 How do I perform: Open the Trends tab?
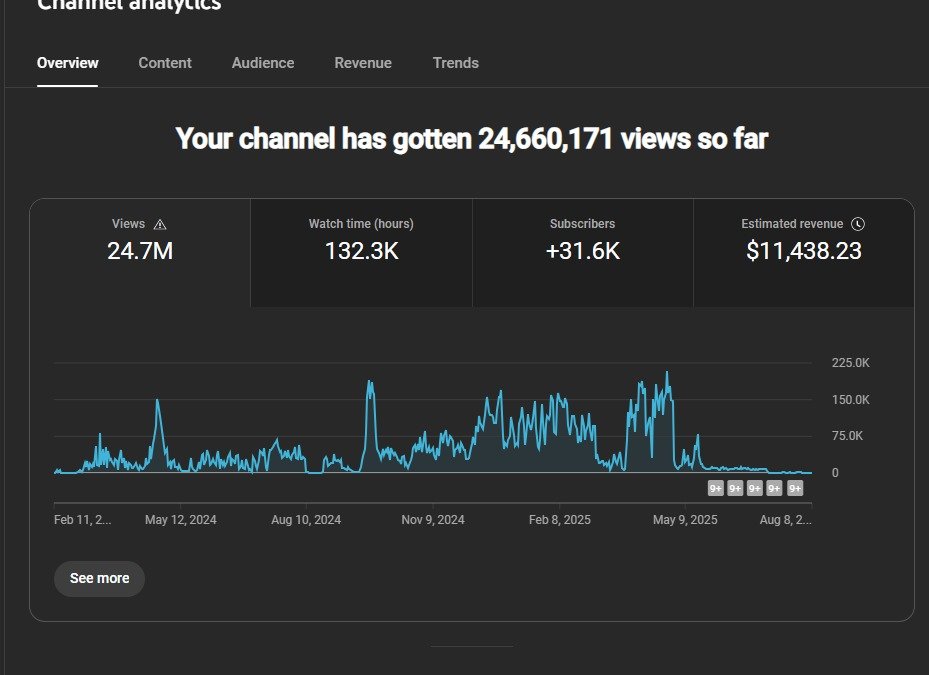coord(456,63)
